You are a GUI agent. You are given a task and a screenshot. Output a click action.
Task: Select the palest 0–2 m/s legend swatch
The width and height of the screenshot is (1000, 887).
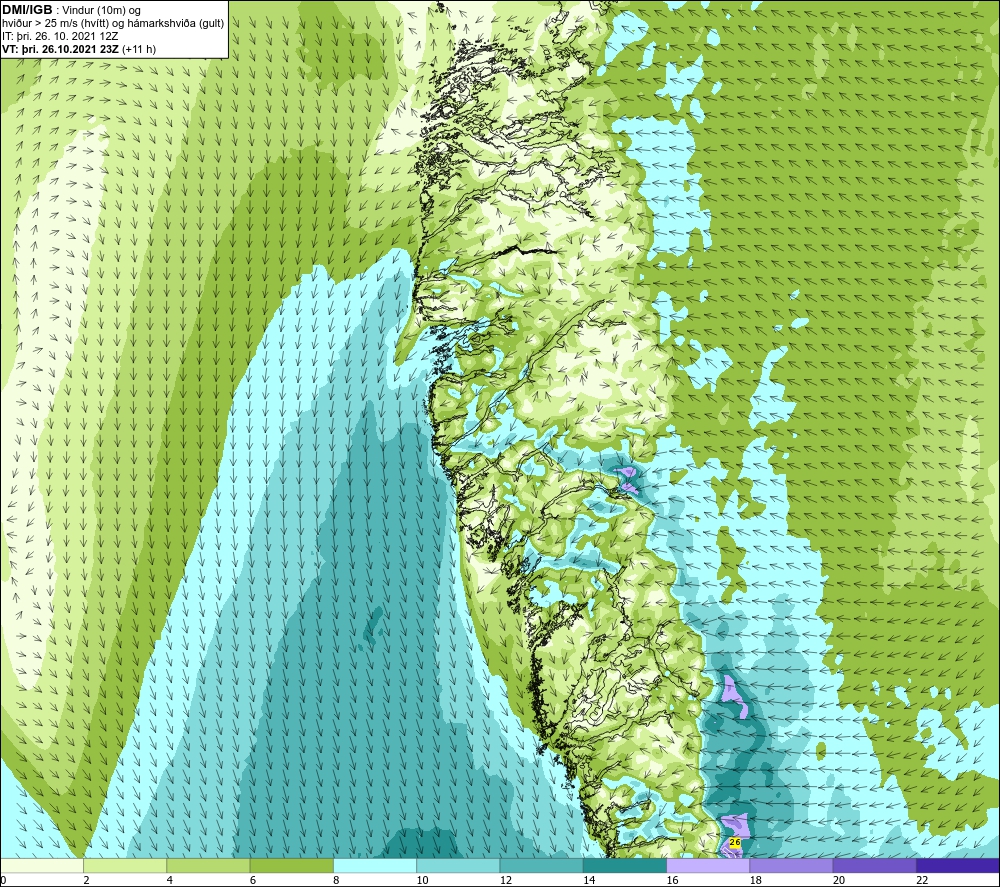click(x=41, y=865)
